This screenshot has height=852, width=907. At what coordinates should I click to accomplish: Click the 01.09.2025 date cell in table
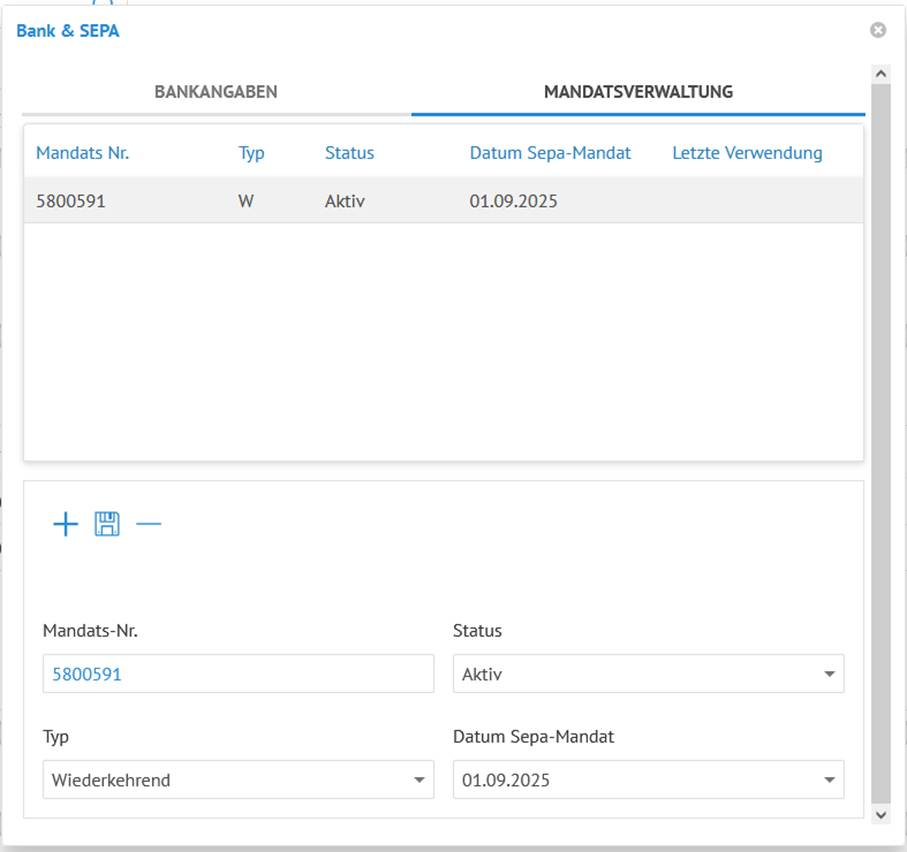point(513,201)
